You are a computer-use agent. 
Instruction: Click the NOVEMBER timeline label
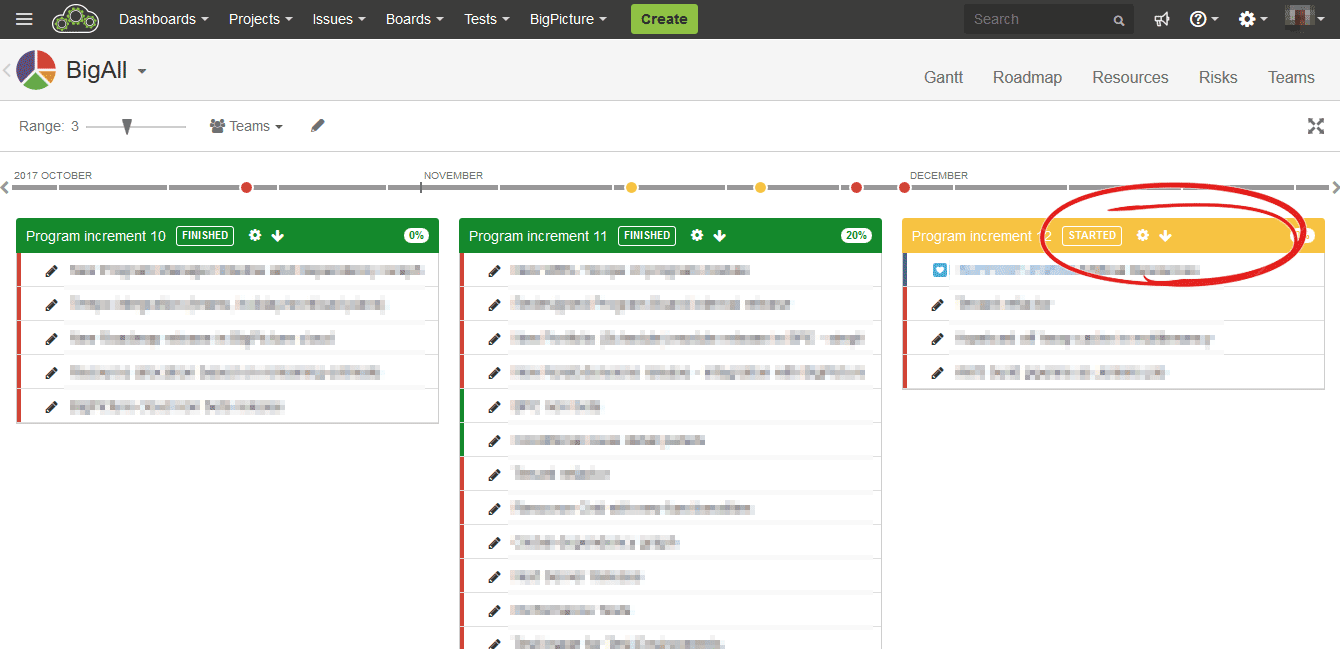click(453, 176)
